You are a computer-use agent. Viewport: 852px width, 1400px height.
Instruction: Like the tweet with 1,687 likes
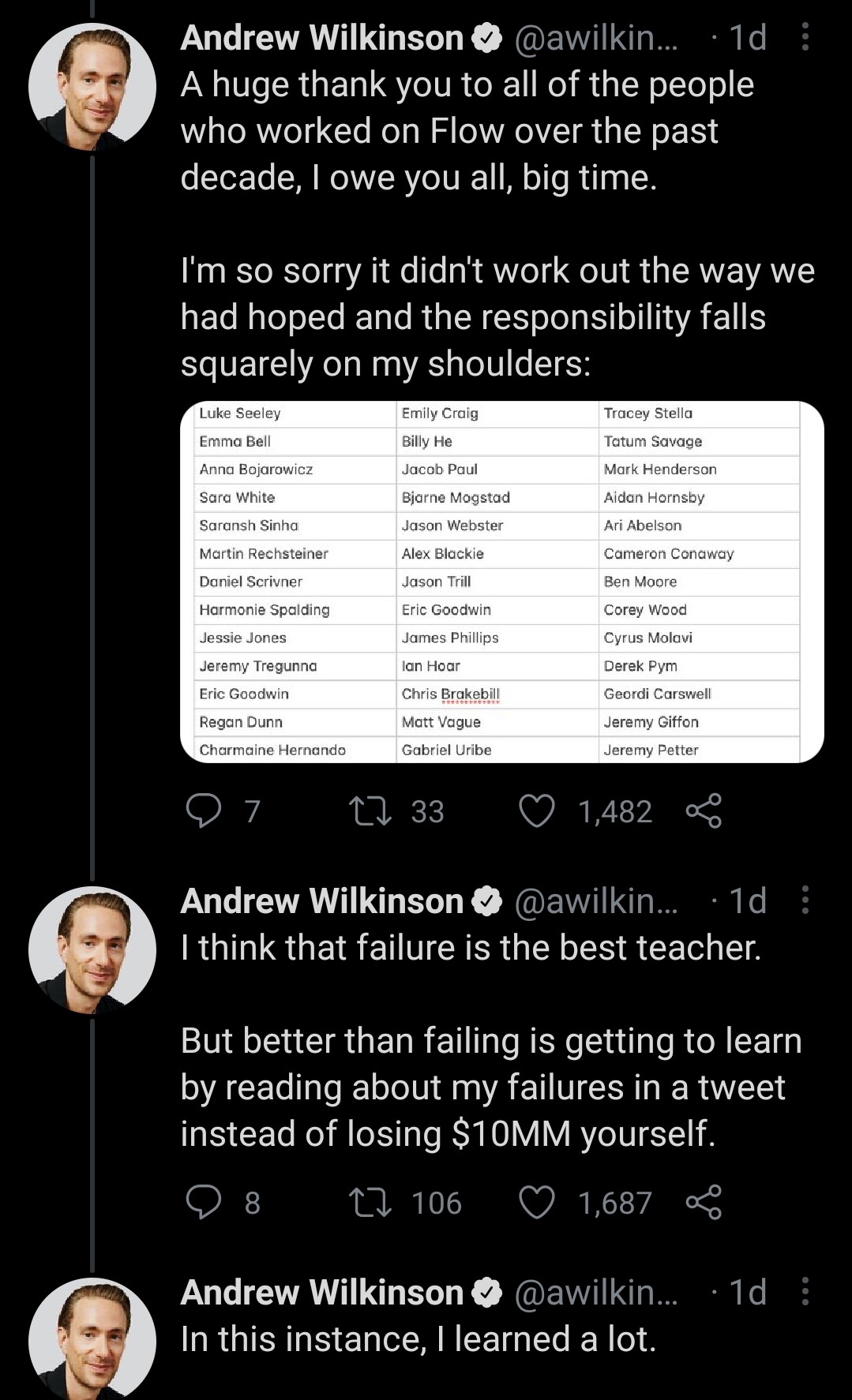pos(537,1202)
